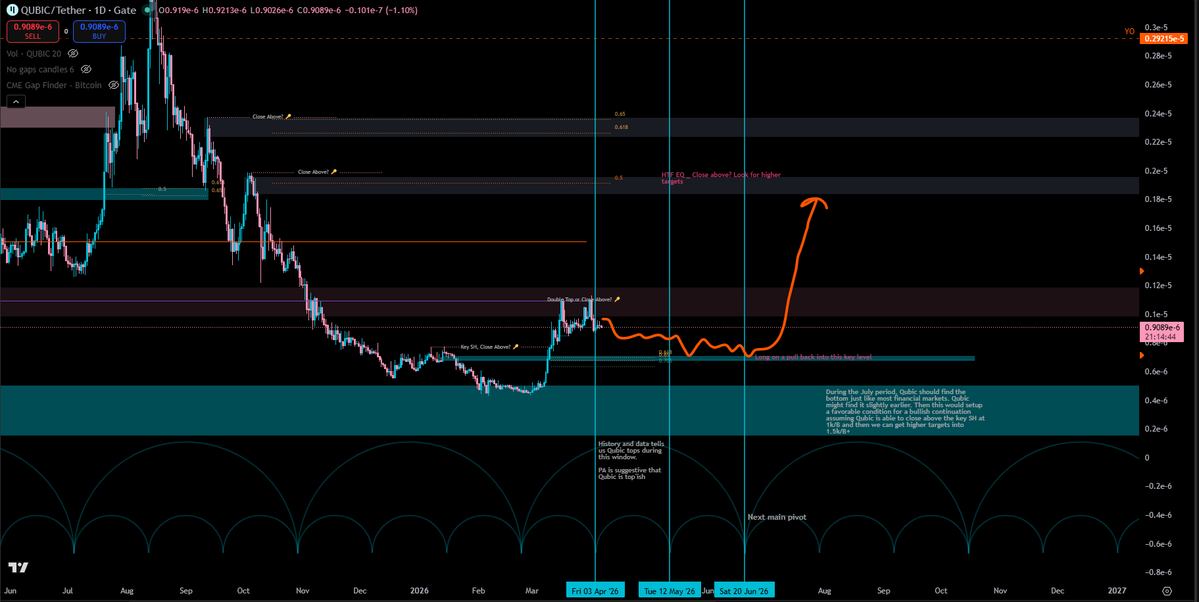This screenshot has height=602, width=1199.
Task: Click the upper orange arrow marker on price axis
Action: pos(1143,271)
